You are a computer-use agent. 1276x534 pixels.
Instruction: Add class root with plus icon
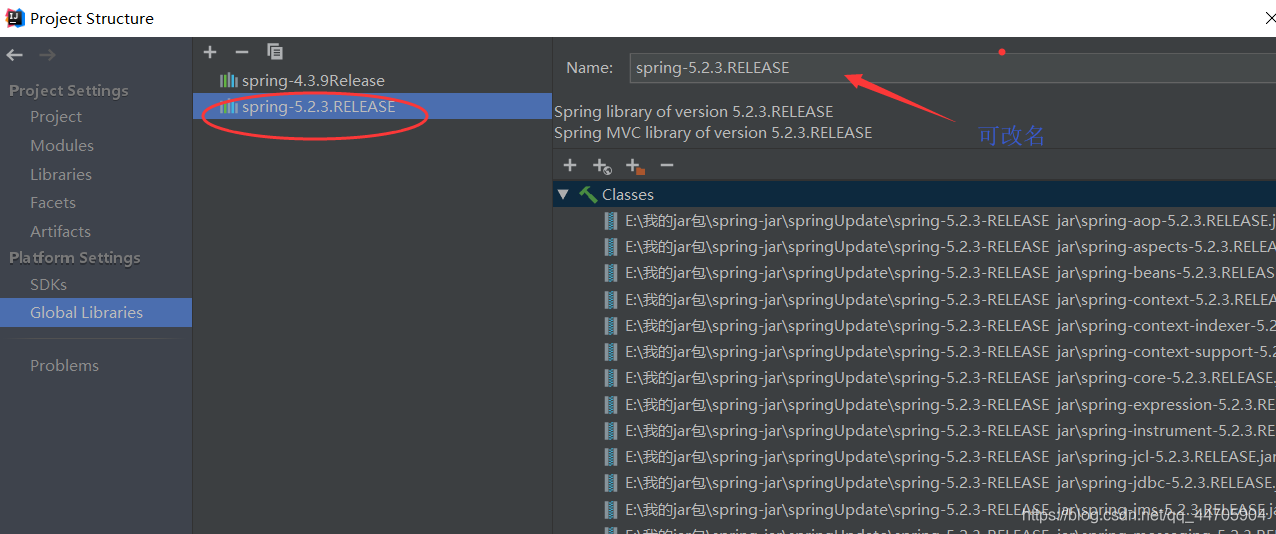pos(570,165)
